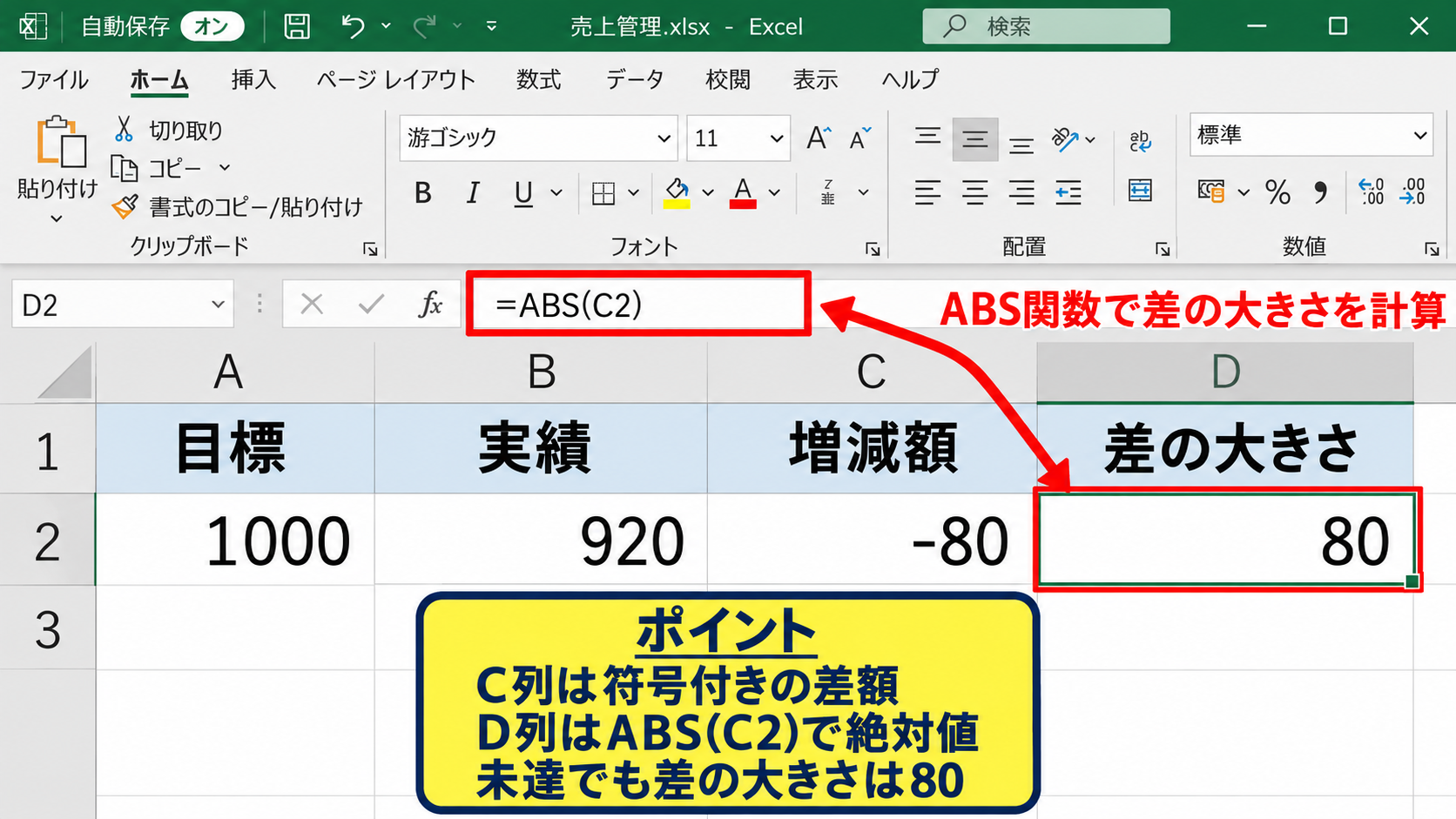Toggle Bold formatting
The width and height of the screenshot is (1456, 819).
(x=423, y=192)
